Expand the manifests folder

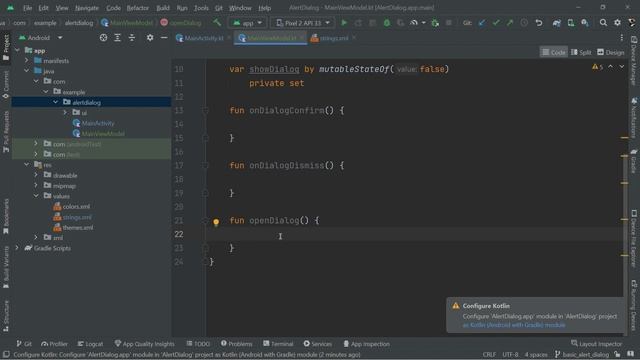click(x=27, y=60)
